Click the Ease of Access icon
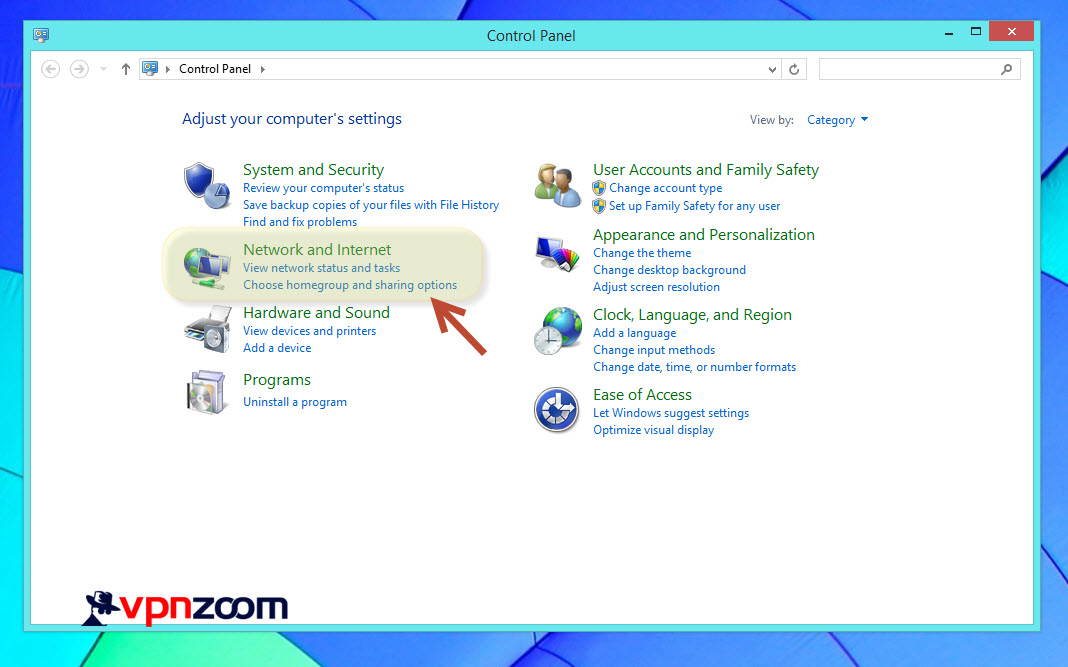This screenshot has width=1068, height=667. tap(556, 409)
